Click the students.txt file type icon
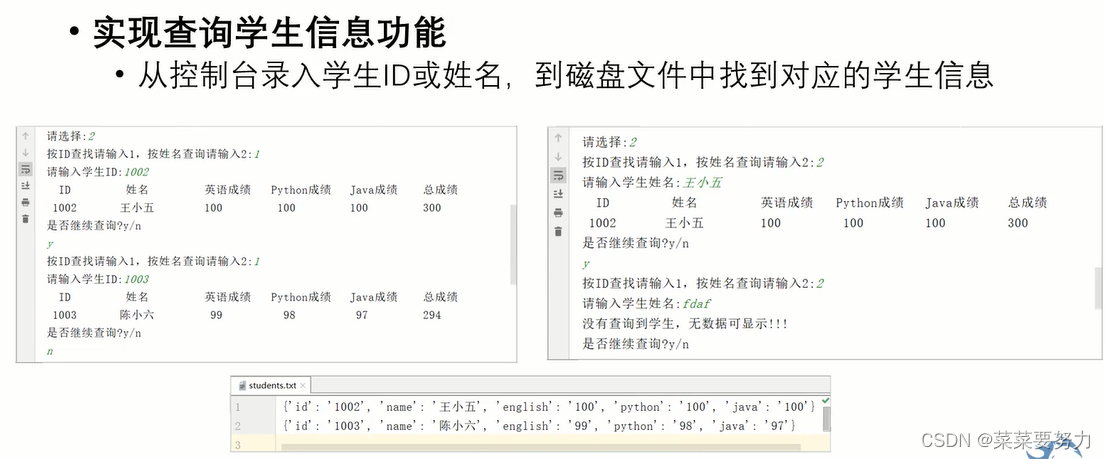Image resolution: width=1105 pixels, height=459 pixels. coord(242,386)
